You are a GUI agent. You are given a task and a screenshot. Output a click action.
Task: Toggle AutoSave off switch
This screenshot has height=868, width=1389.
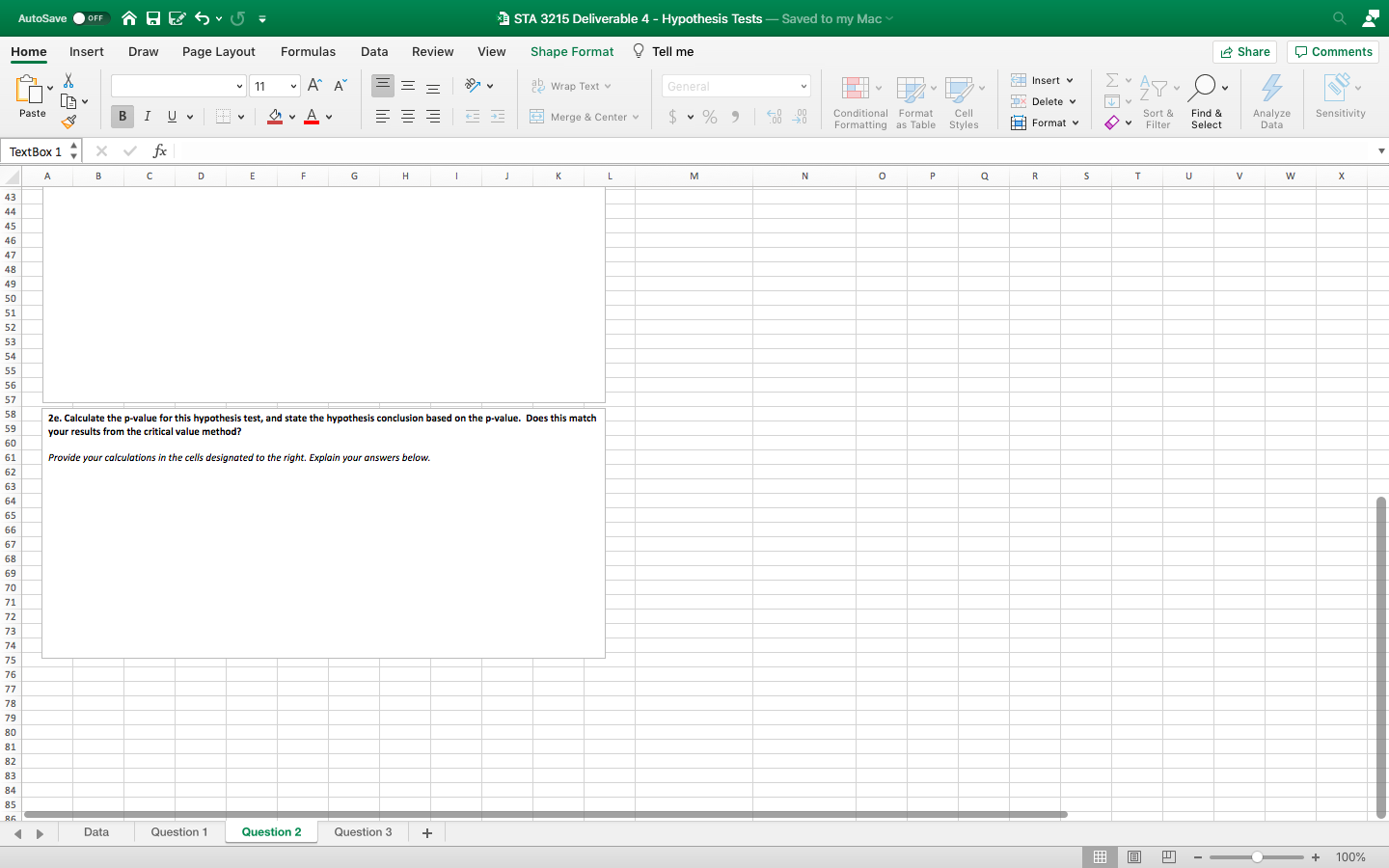point(91,18)
